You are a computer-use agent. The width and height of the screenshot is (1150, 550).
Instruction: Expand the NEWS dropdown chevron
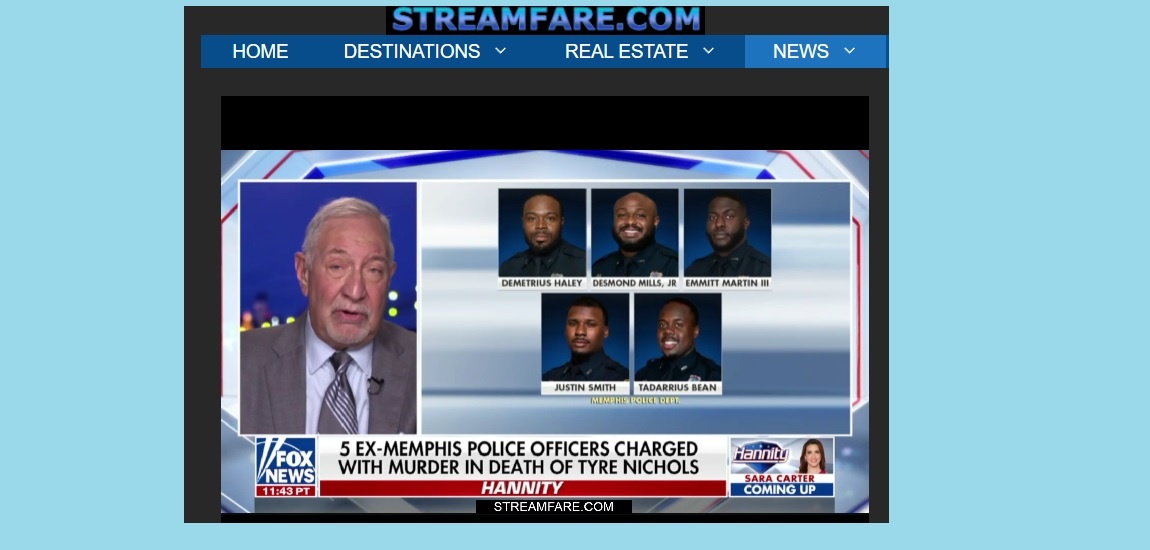click(x=849, y=51)
